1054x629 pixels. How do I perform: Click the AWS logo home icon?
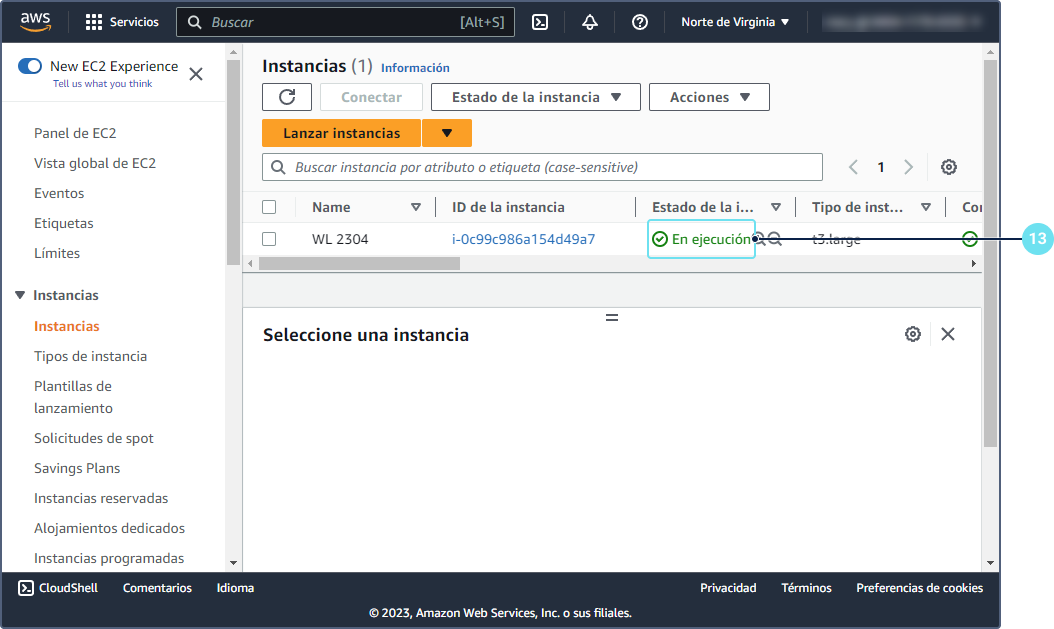tap(37, 22)
